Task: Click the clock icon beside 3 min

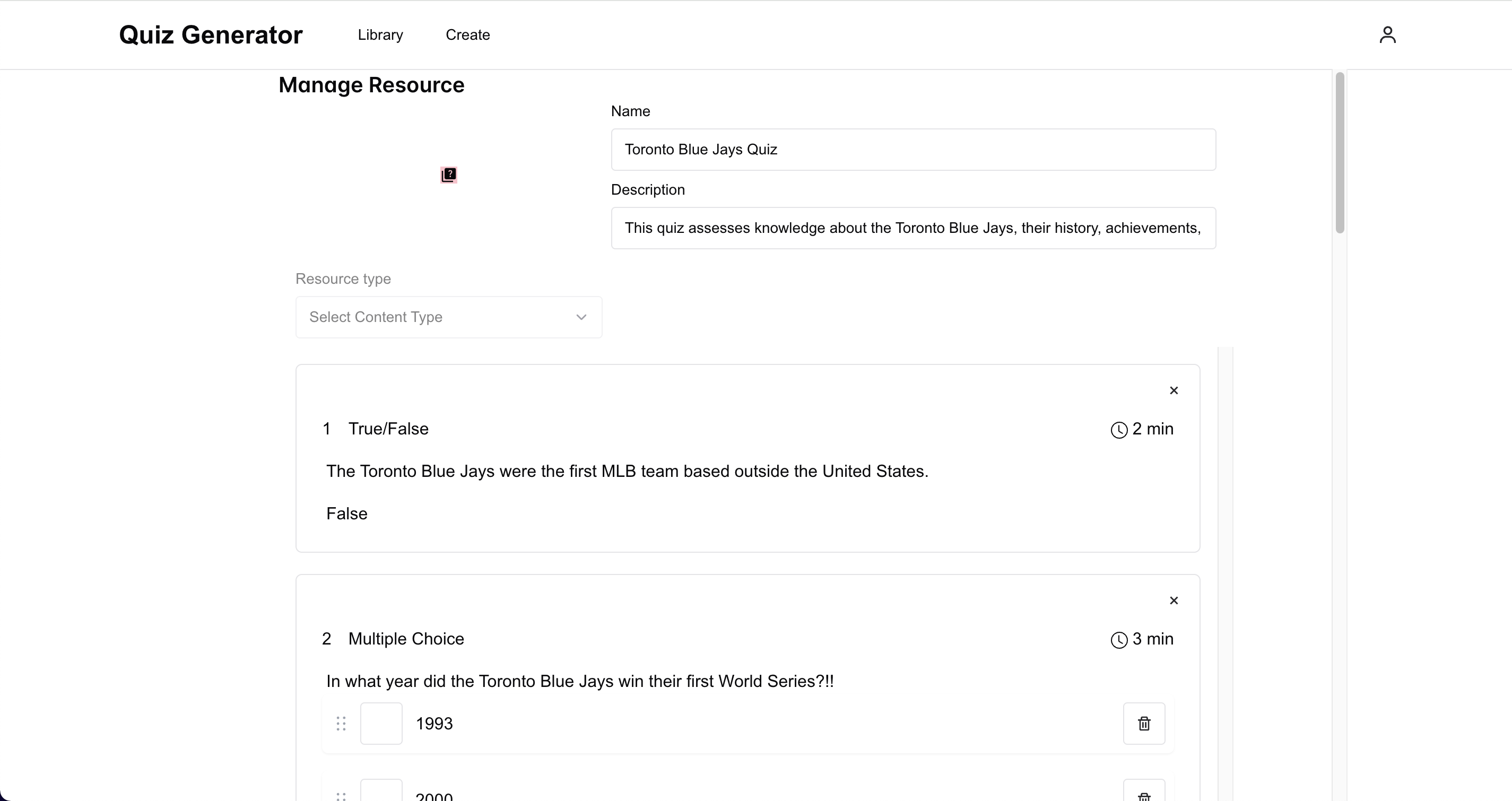Action: (x=1119, y=640)
